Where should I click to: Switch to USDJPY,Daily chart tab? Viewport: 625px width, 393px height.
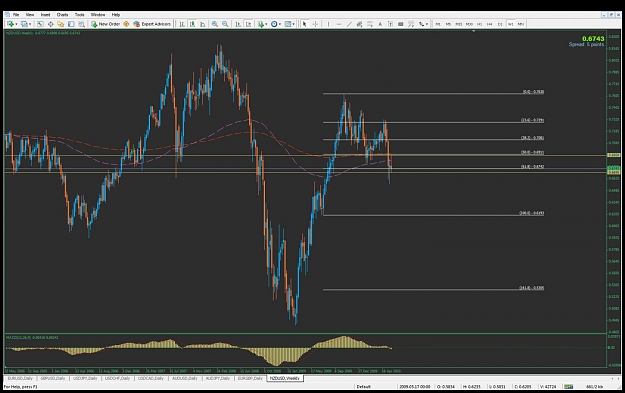point(85,378)
